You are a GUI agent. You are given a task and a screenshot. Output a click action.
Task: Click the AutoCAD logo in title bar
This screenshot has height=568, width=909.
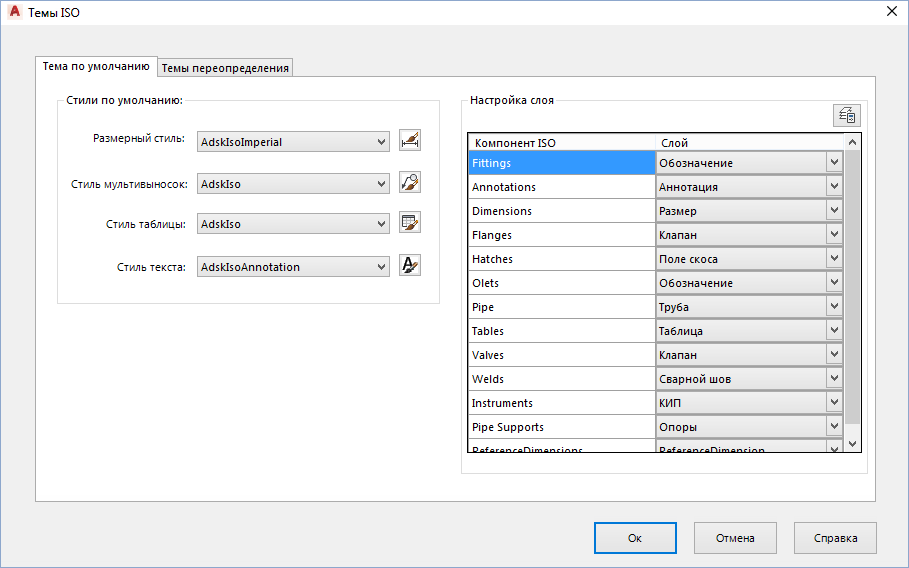point(16,11)
